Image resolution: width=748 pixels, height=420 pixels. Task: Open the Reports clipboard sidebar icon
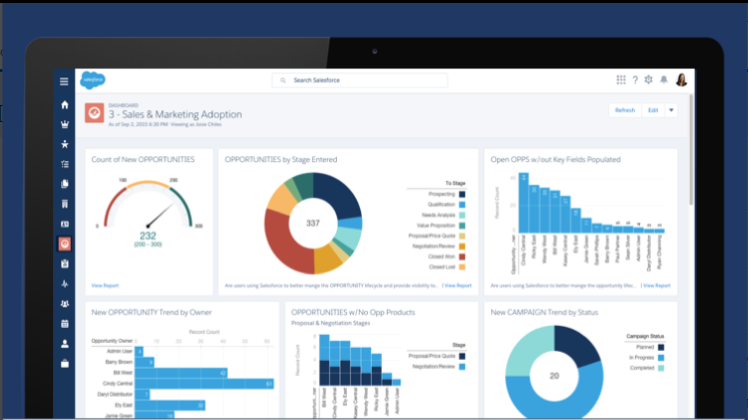[64, 263]
